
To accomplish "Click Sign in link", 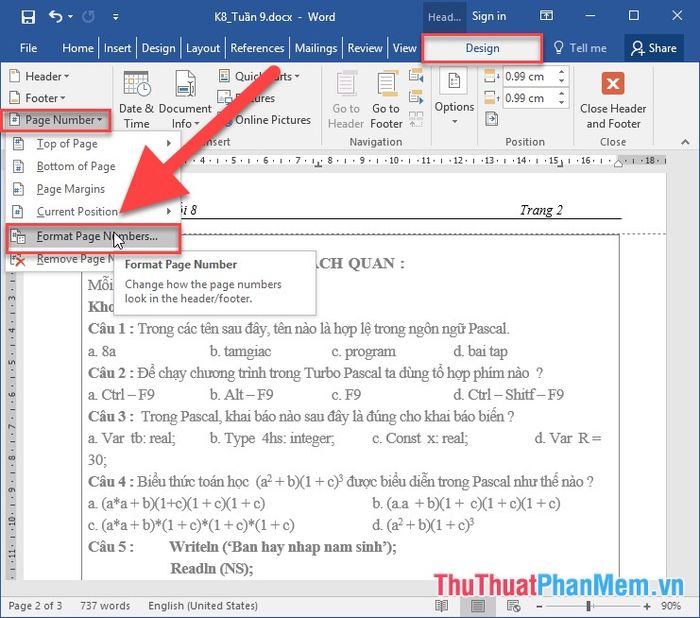I will 489,17.
